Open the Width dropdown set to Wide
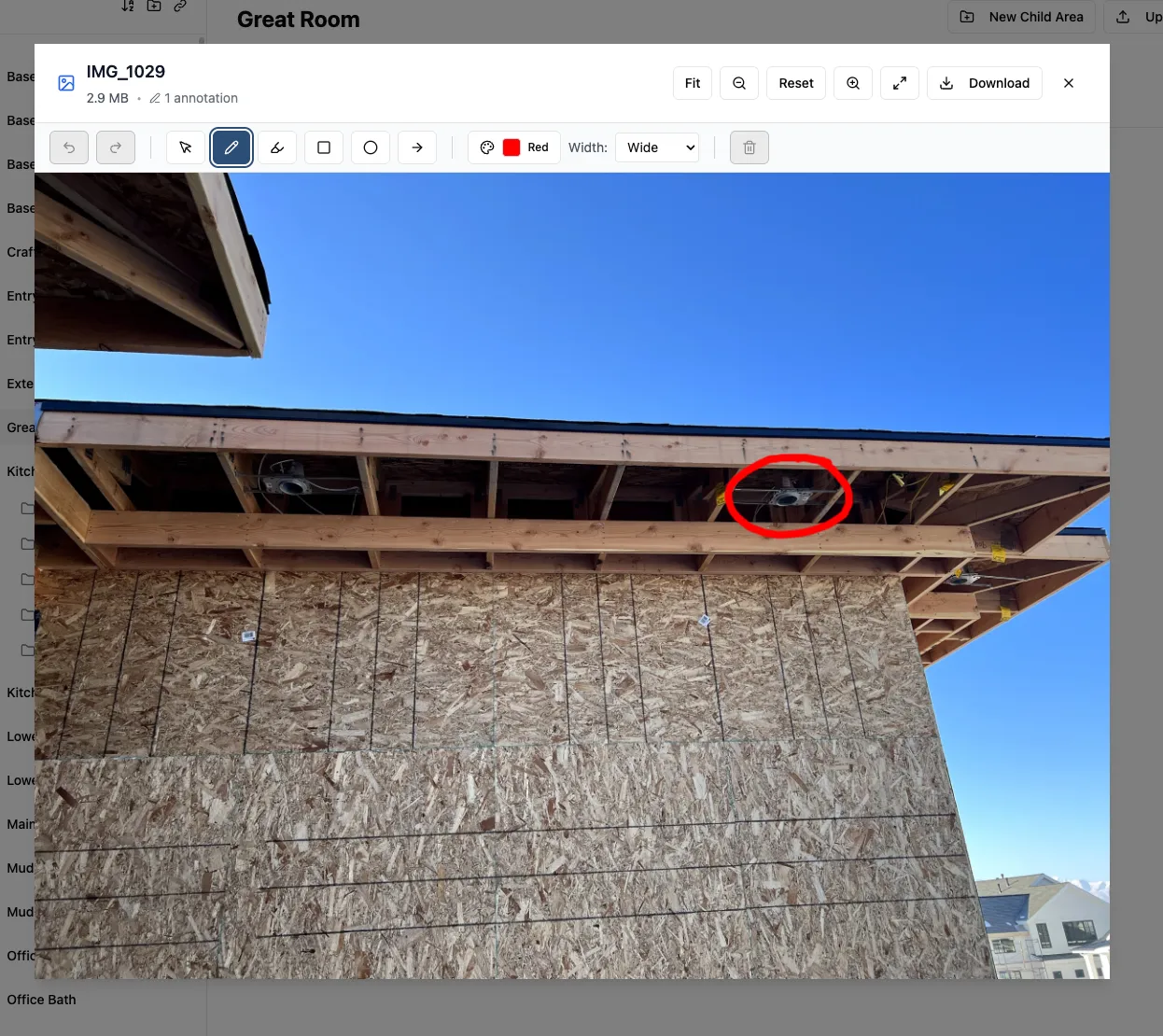The width and height of the screenshot is (1163, 1036). click(657, 147)
